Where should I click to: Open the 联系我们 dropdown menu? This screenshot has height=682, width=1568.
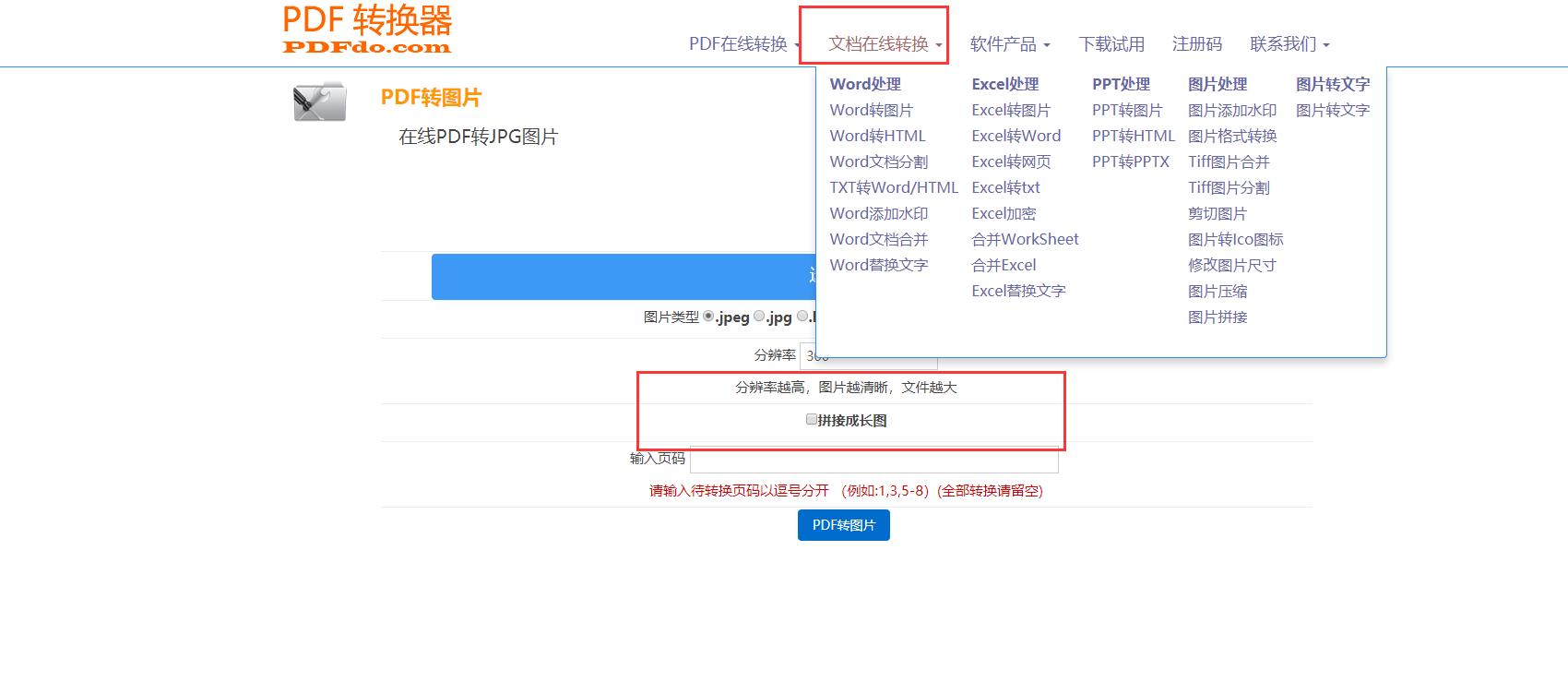point(1289,44)
